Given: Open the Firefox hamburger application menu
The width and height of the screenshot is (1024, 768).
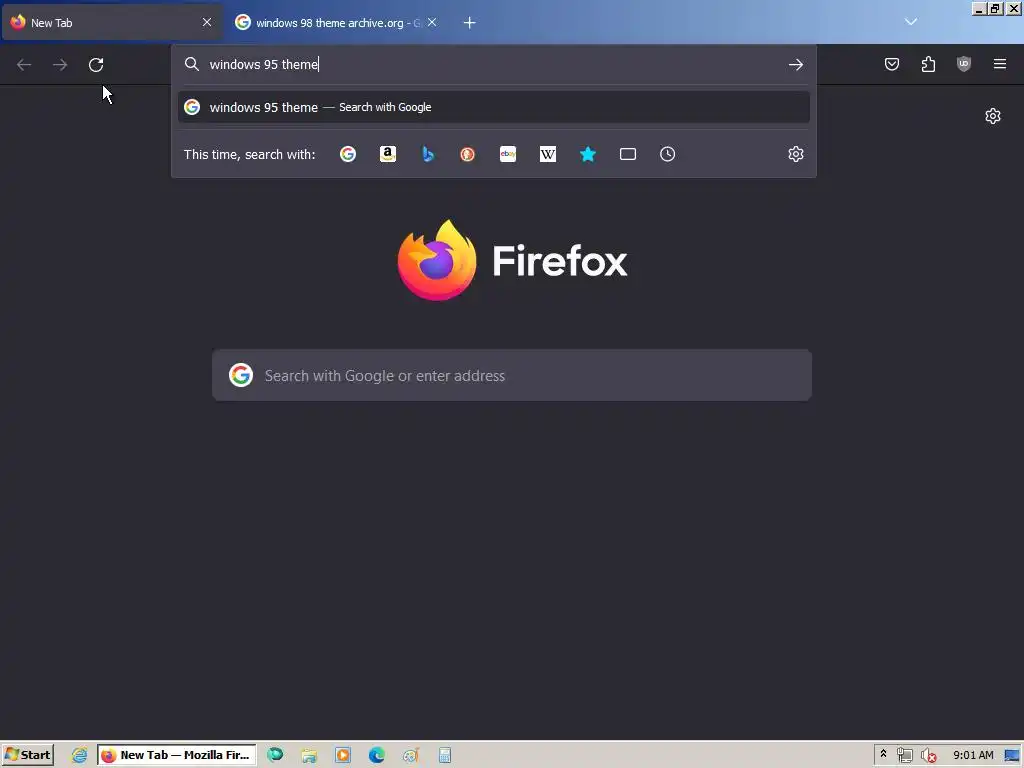Looking at the screenshot, I should [x=1000, y=64].
